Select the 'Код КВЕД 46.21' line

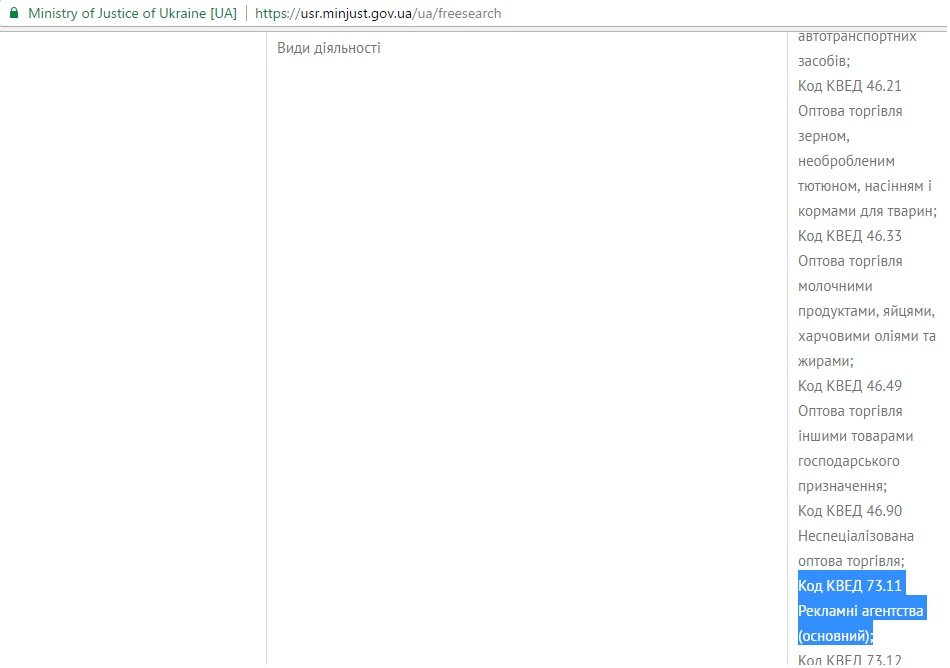(849, 86)
